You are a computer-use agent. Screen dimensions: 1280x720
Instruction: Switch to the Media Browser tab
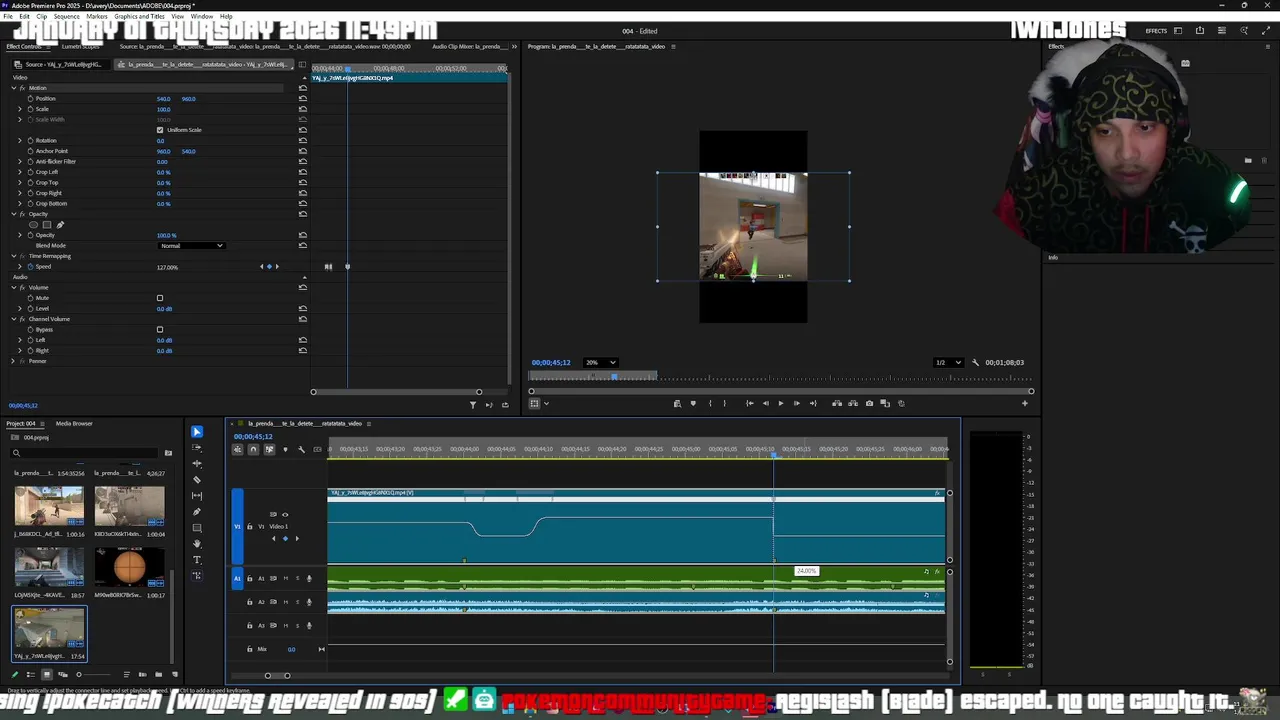click(74, 423)
